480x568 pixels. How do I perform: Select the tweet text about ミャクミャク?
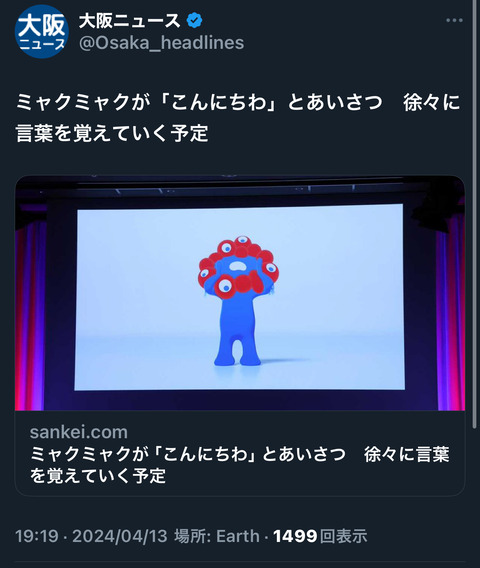(x=238, y=117)
